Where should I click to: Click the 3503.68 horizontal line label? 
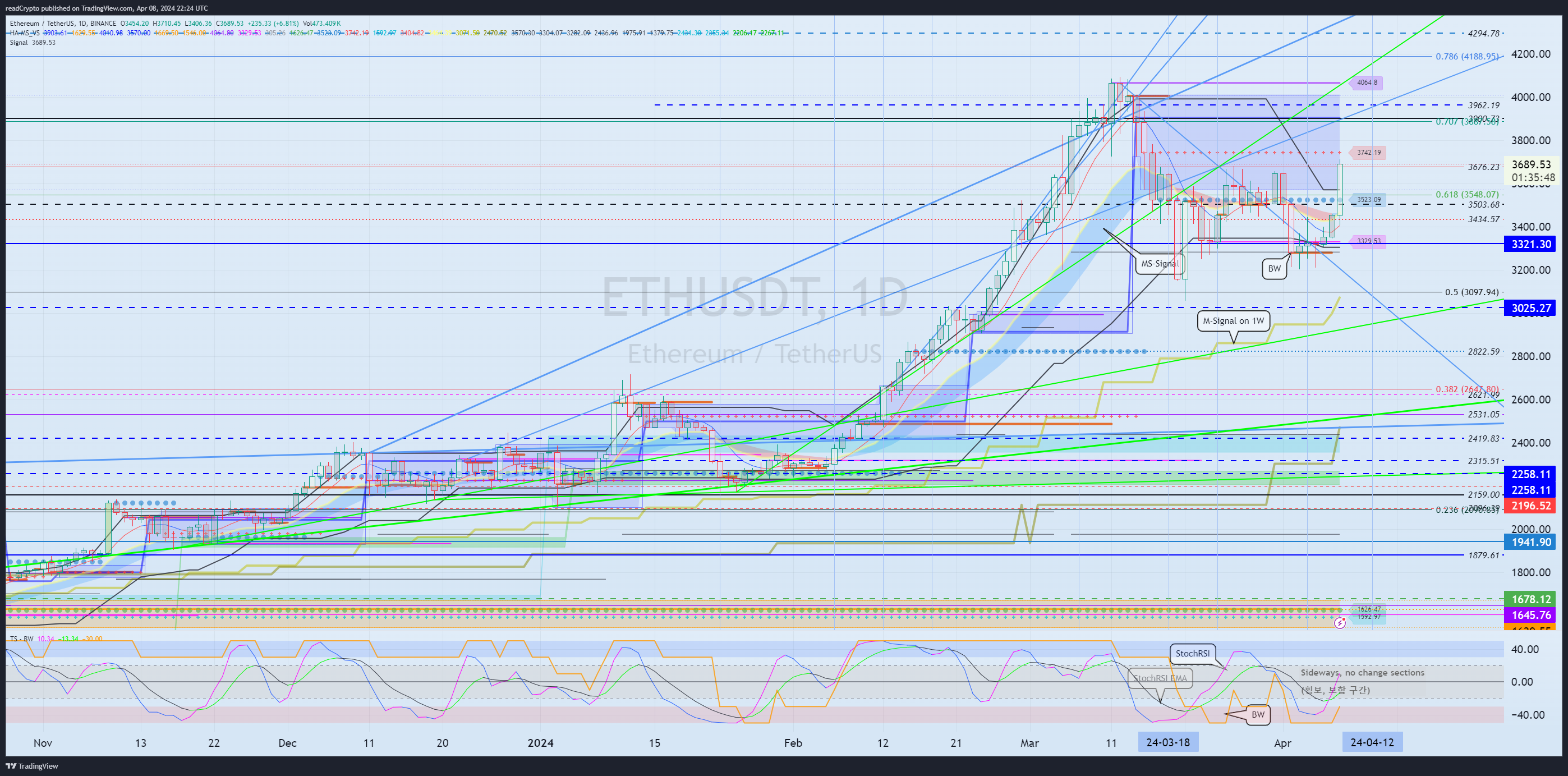point(1483,204)
